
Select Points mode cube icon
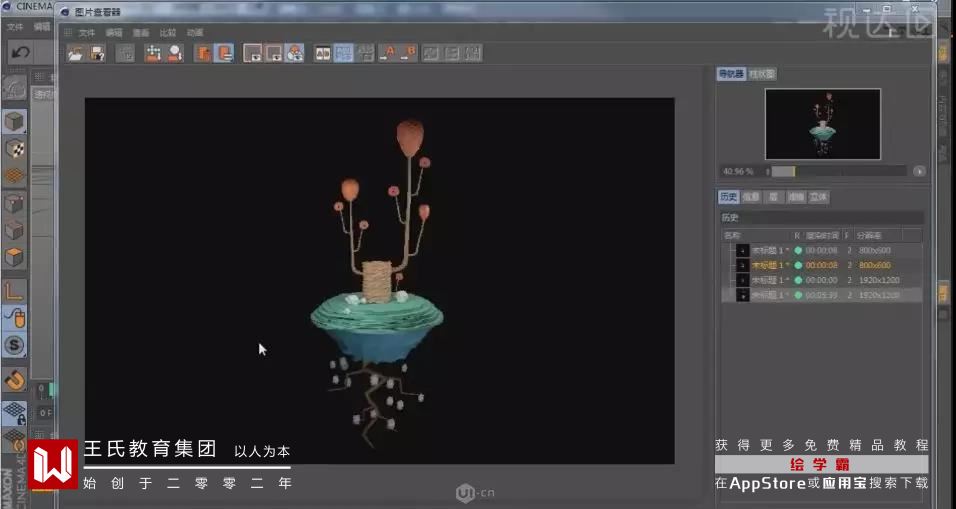tap(14, 204)
